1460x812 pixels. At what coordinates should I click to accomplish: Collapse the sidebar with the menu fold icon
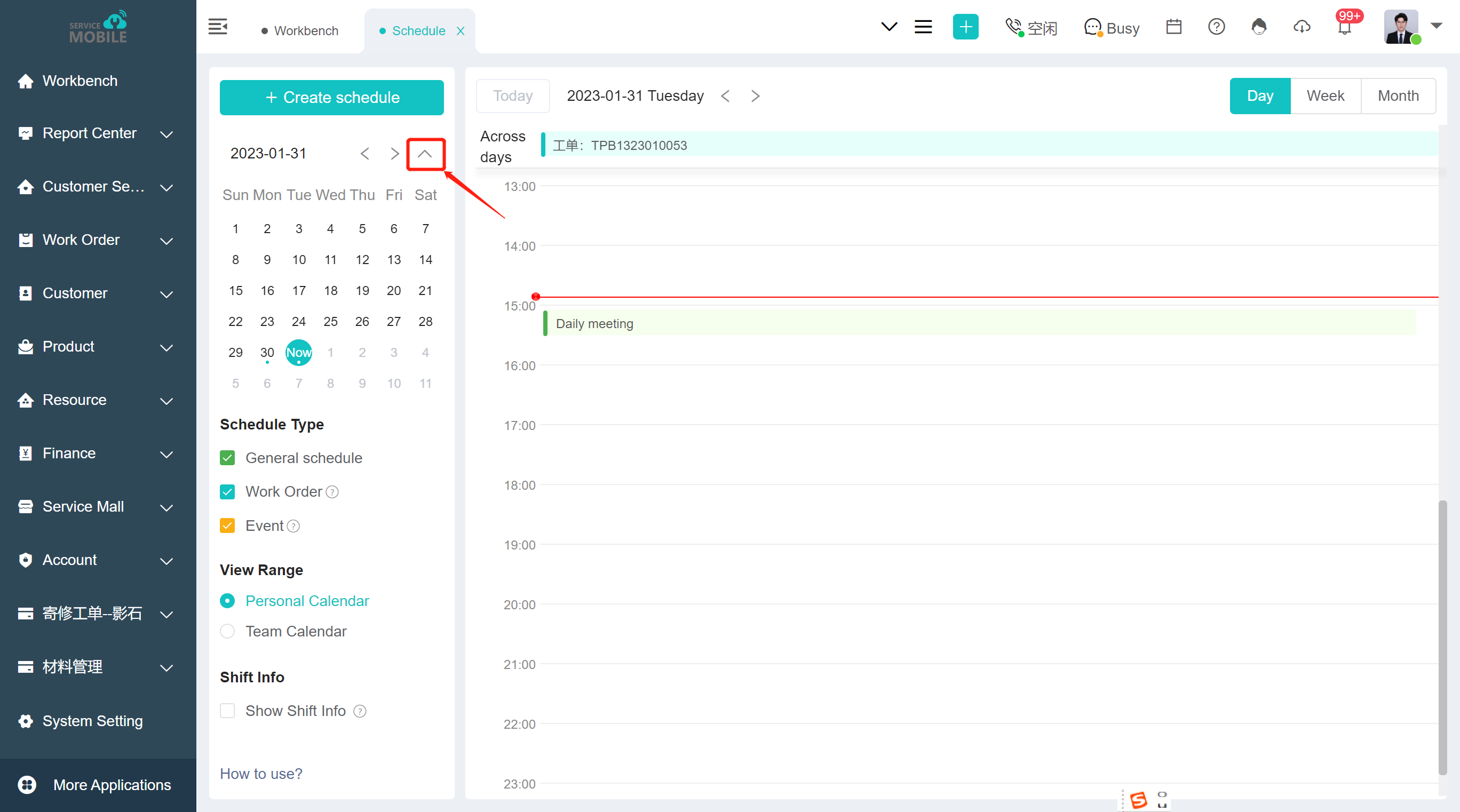click(x=218, y=27)
